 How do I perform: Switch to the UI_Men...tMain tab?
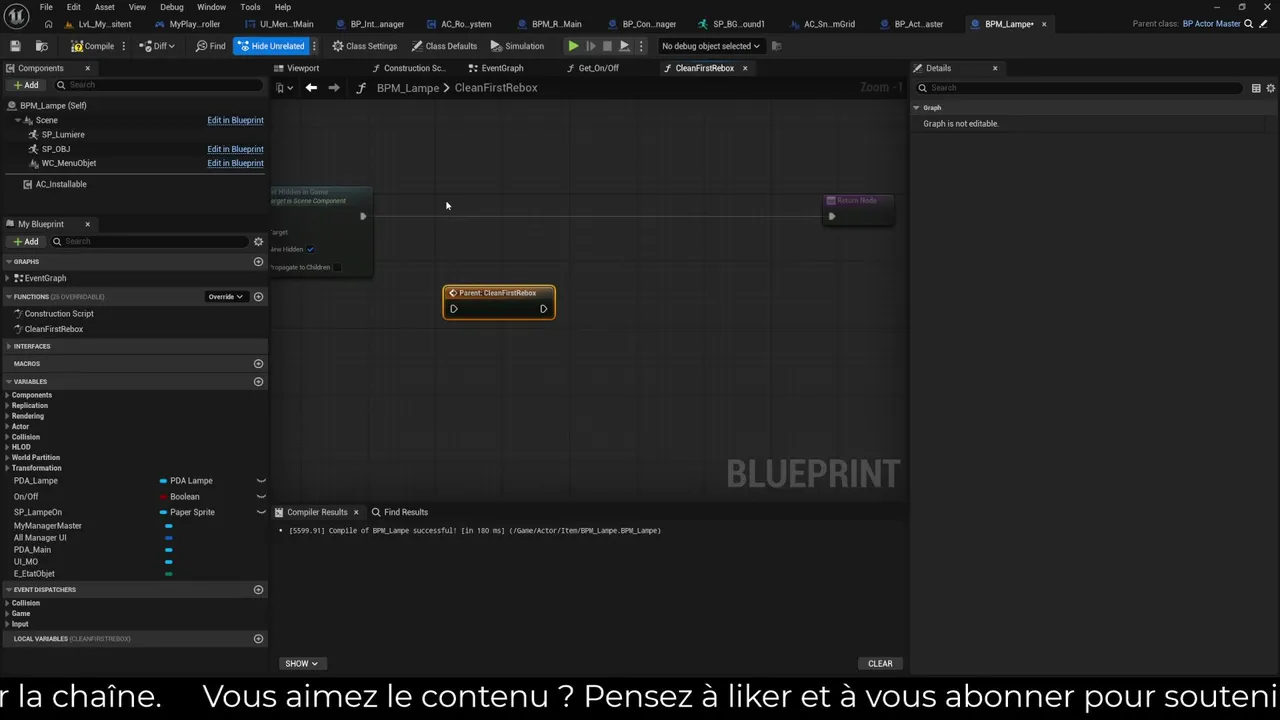pos(279,24)
